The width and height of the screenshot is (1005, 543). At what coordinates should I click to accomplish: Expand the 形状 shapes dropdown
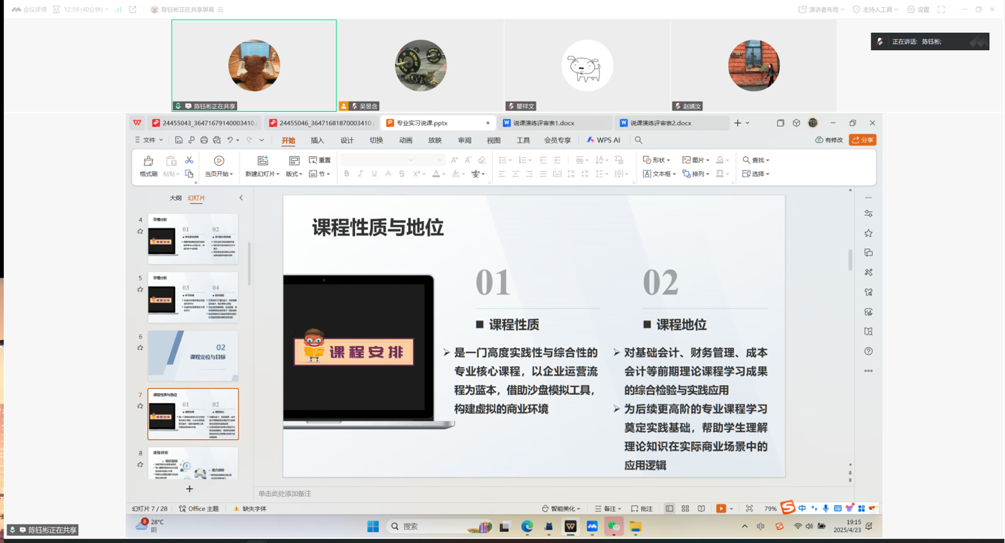pyautogui.click(x=659, y=160)
